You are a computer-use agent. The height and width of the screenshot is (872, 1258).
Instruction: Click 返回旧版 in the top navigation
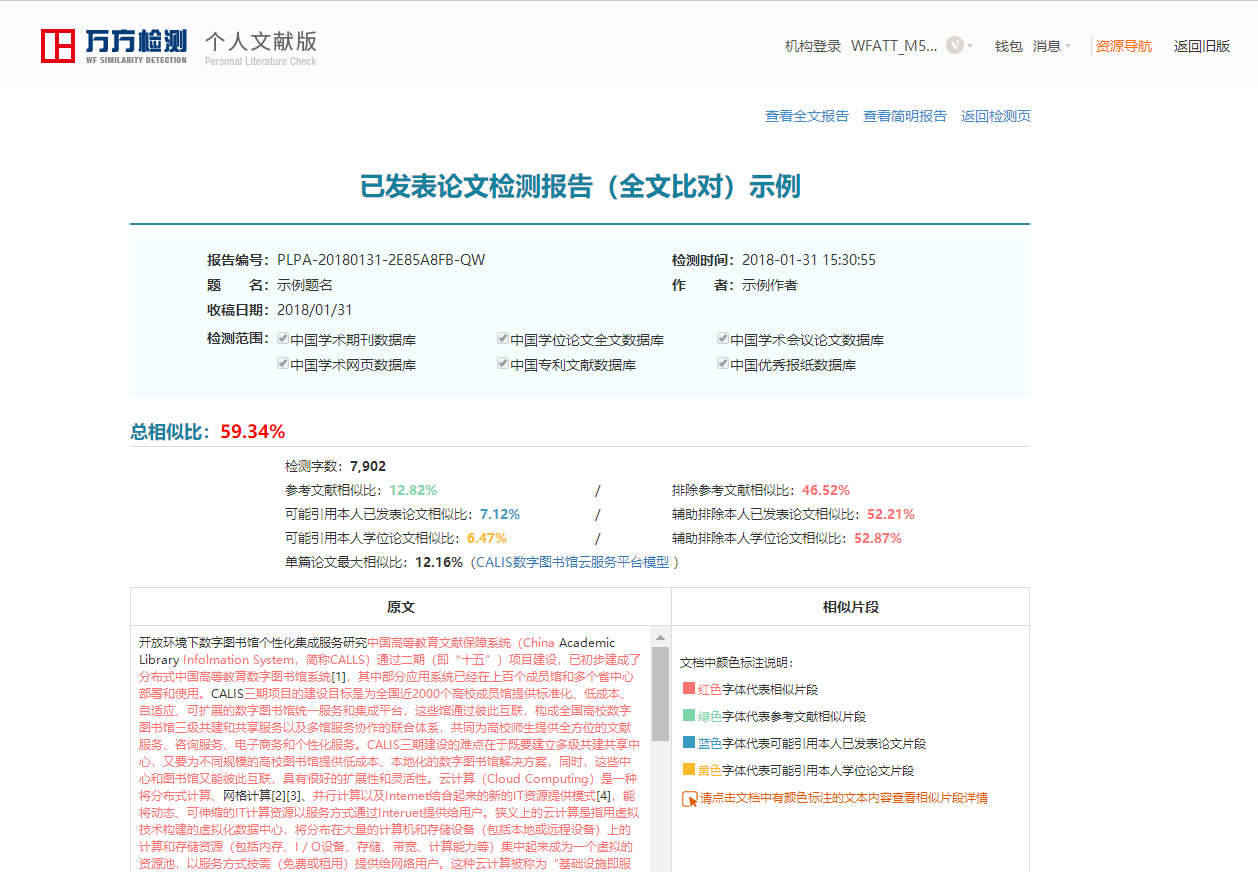coord(1202,46)
